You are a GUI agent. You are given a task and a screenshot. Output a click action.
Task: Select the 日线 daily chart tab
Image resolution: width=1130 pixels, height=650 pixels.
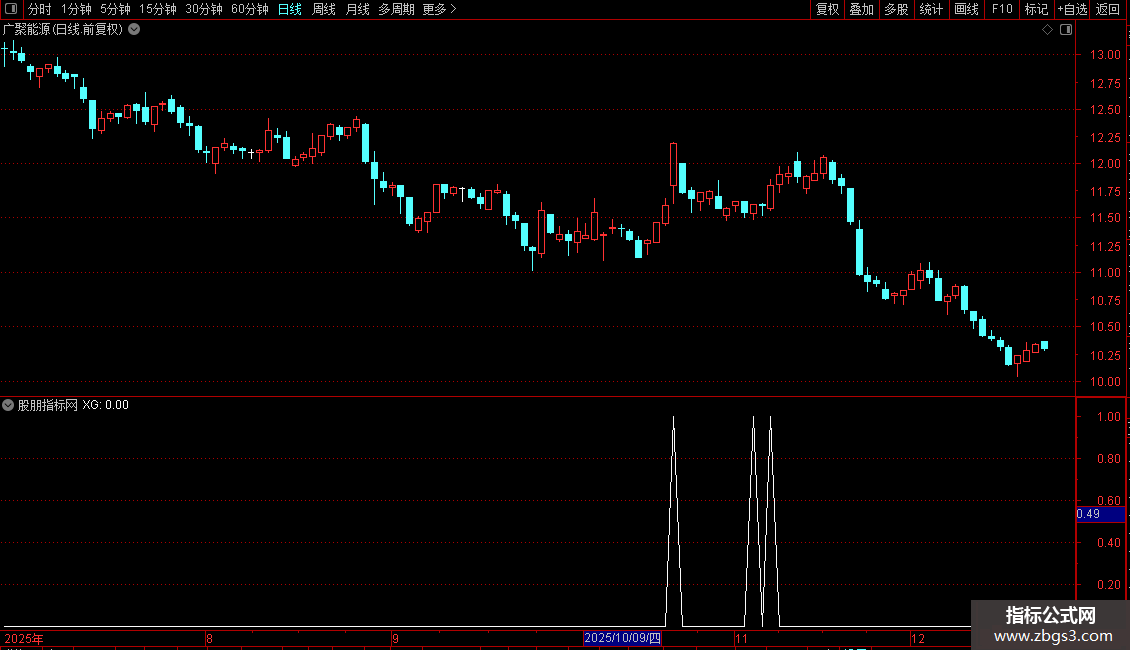(290, 9)
